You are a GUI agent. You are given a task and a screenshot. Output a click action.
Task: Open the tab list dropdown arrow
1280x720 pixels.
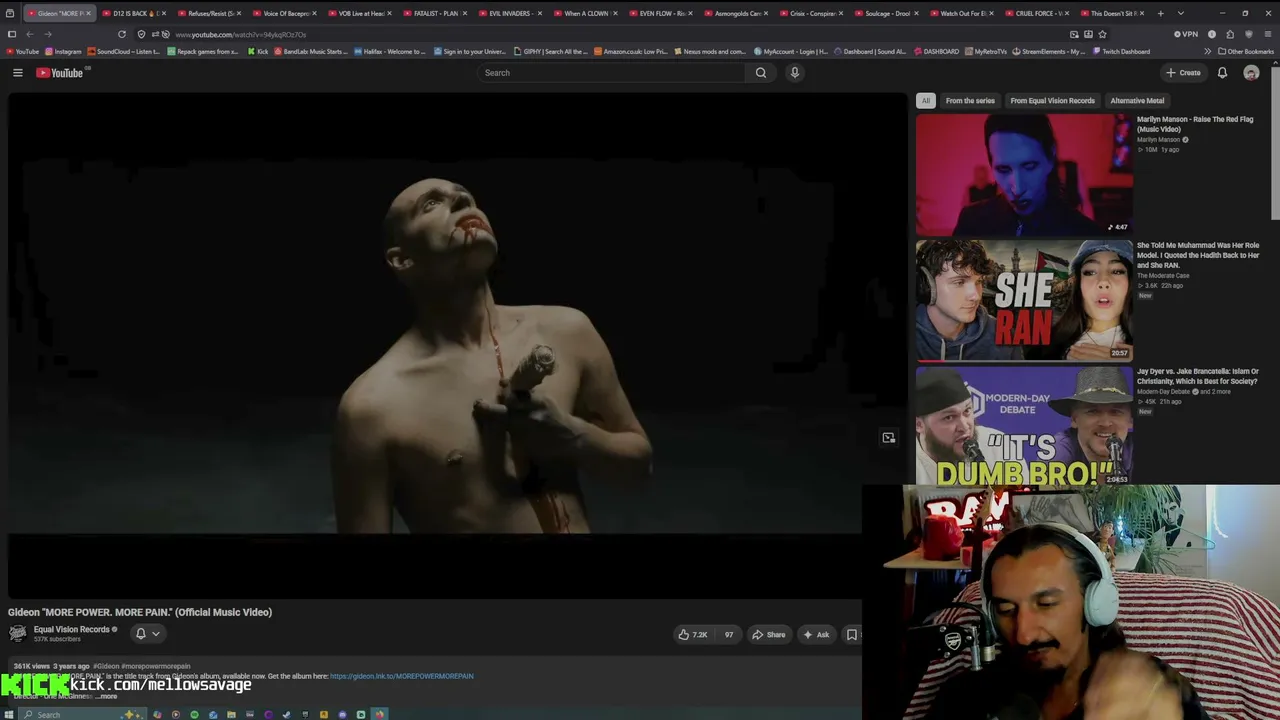tap(1181, 13)
